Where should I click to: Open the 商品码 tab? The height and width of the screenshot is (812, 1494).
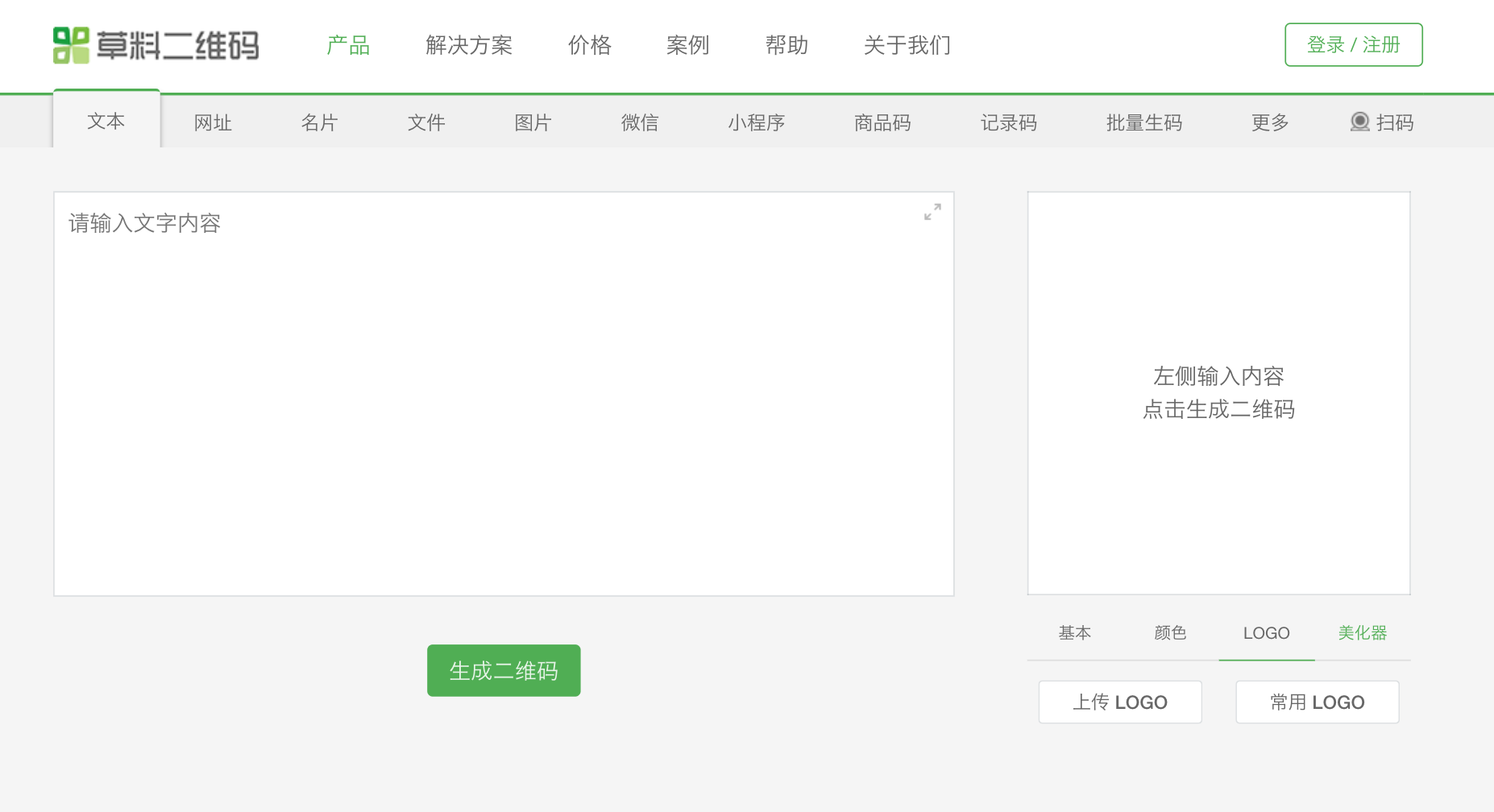click(882, 122)
